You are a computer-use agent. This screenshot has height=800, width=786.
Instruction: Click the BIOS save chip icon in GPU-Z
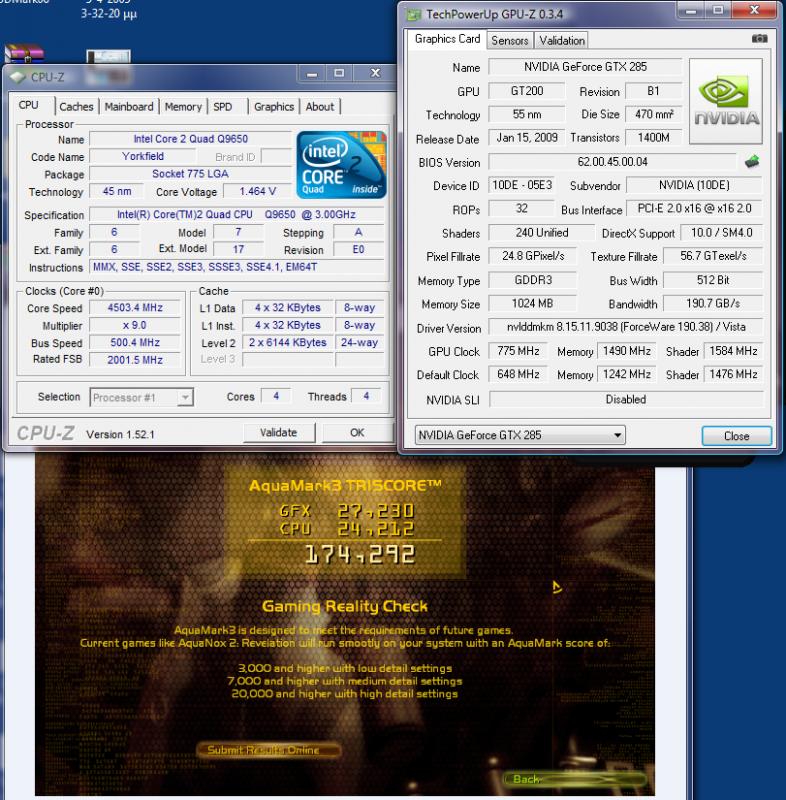coord(752,162)
